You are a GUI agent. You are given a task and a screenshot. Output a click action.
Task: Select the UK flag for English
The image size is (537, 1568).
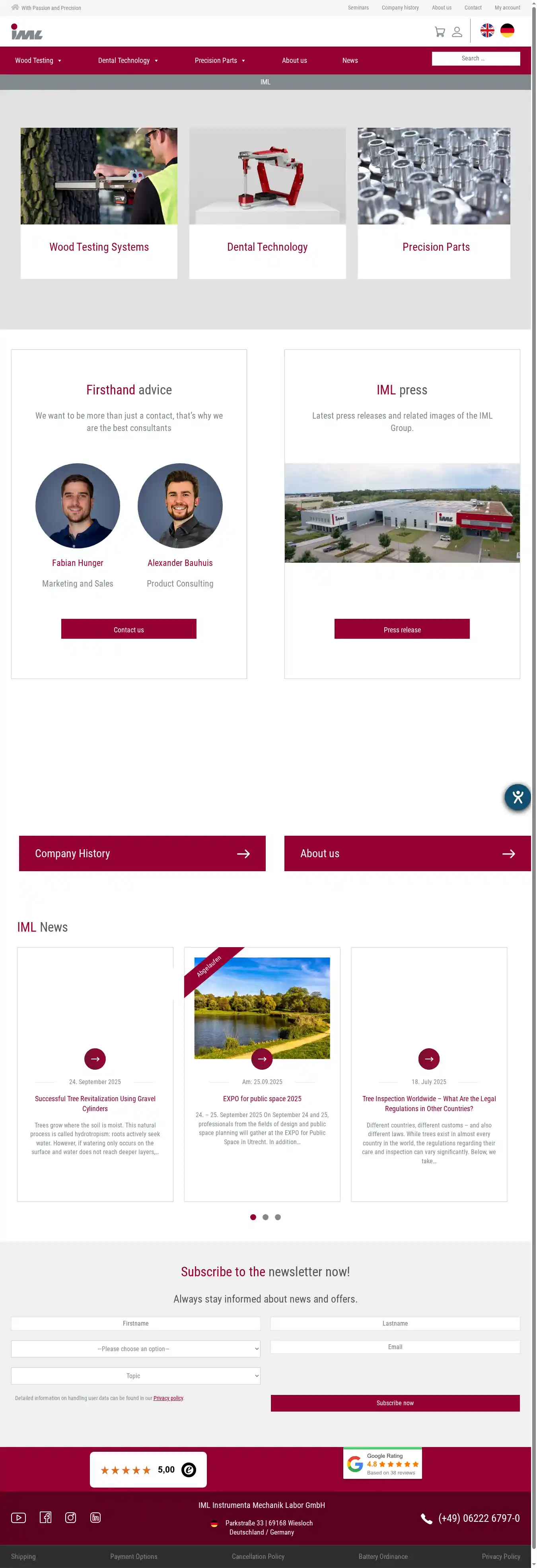pyautogui.click(x=487, y=30)
